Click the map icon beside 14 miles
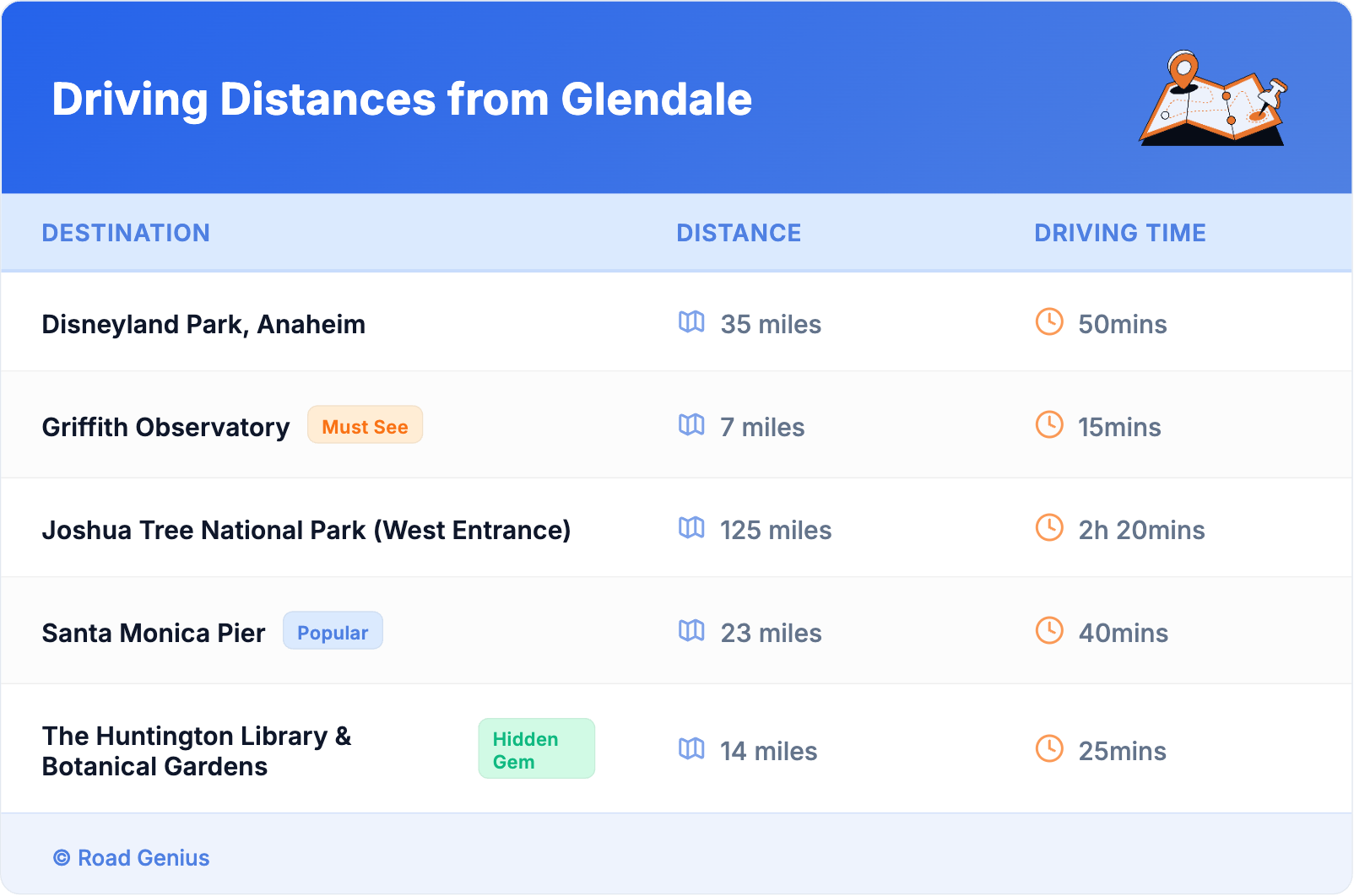1354x896 pixels. [x=691, y=748]
